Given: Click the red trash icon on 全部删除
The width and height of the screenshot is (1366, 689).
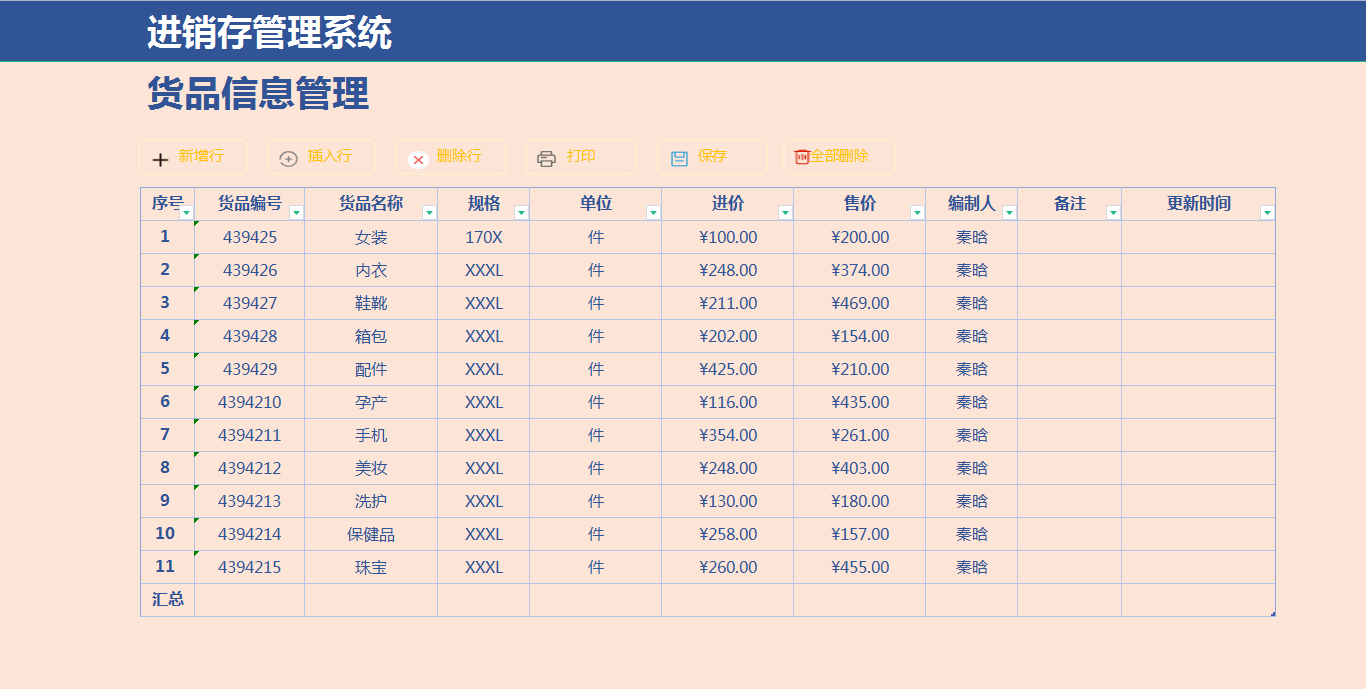Looking at the screenshot, I should point(803,155).
